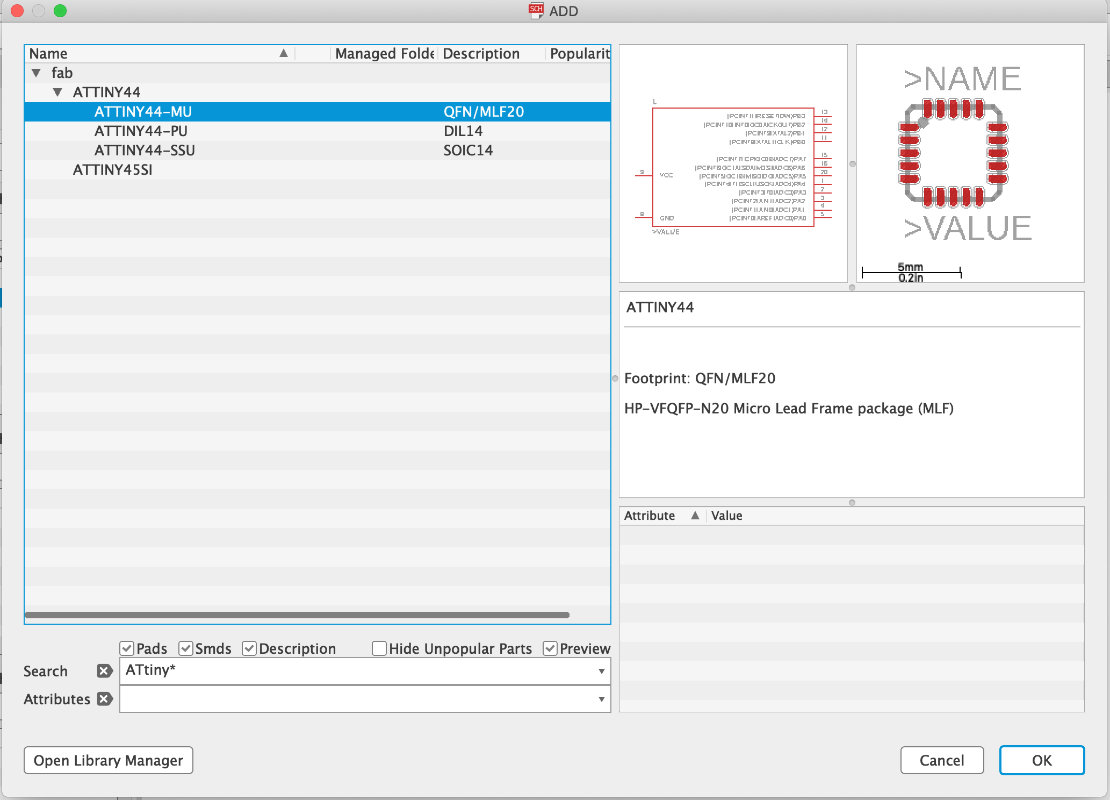This screenshot has width=1110, height=800.
Task: Clear the Search field with its X icon
Action: [x=105, y=671]
